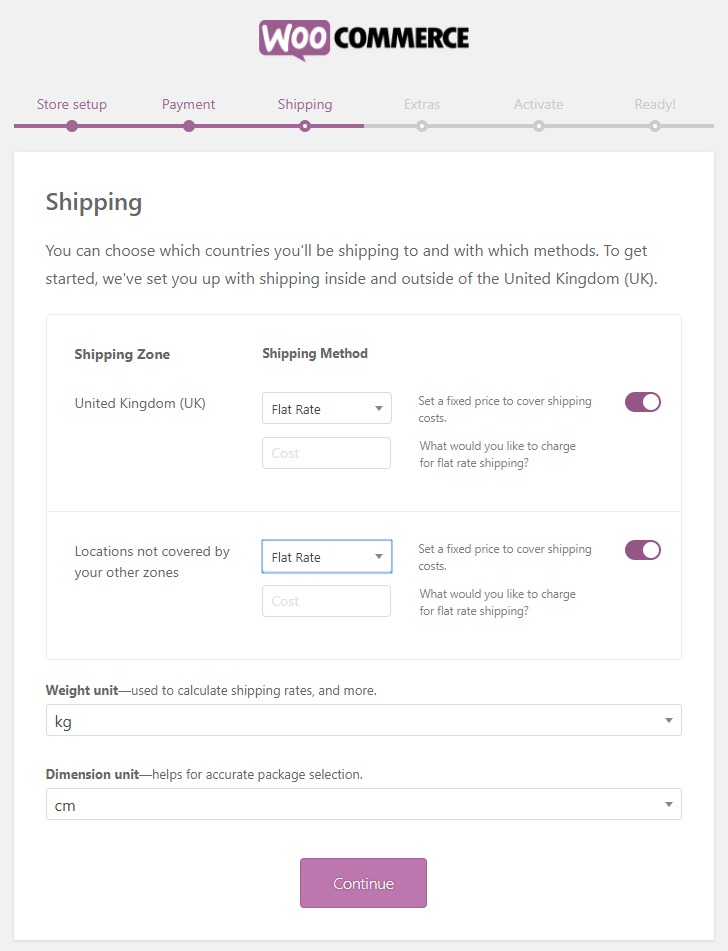
Task: Click the Store setup progress dot
Action: [x=72, y=126]
